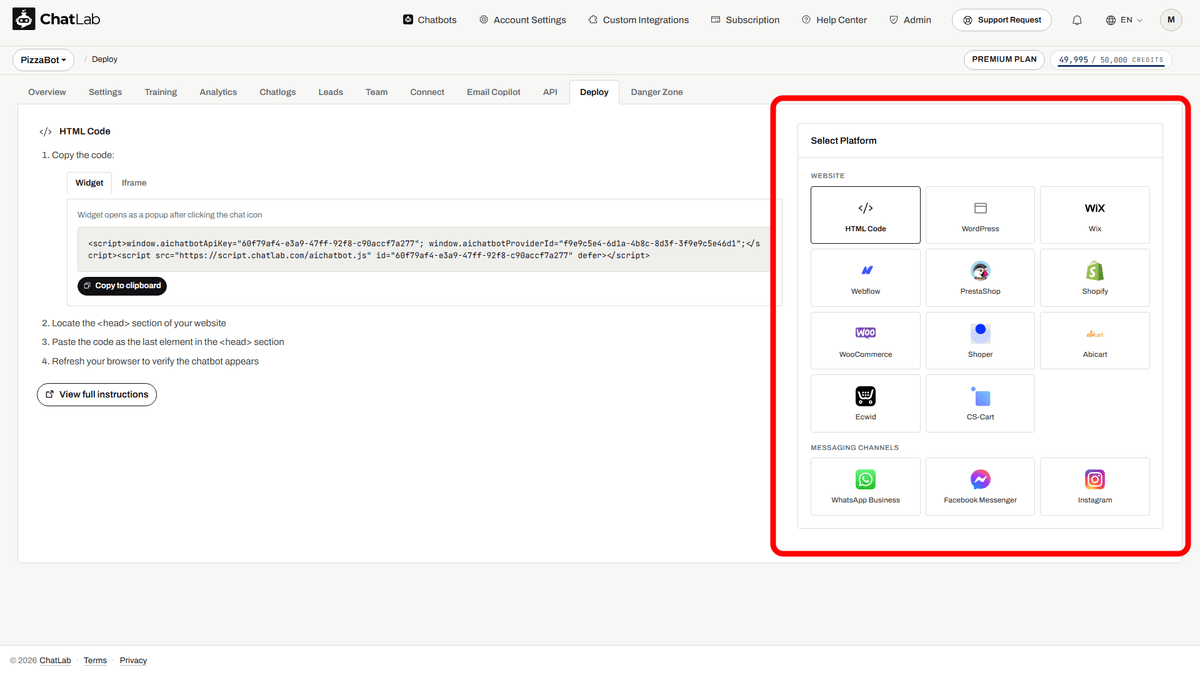The height and width of the screenshot is (675, 1200).
Task: Choose the CS-Cart platform tile
Action: tap(980, 403)
